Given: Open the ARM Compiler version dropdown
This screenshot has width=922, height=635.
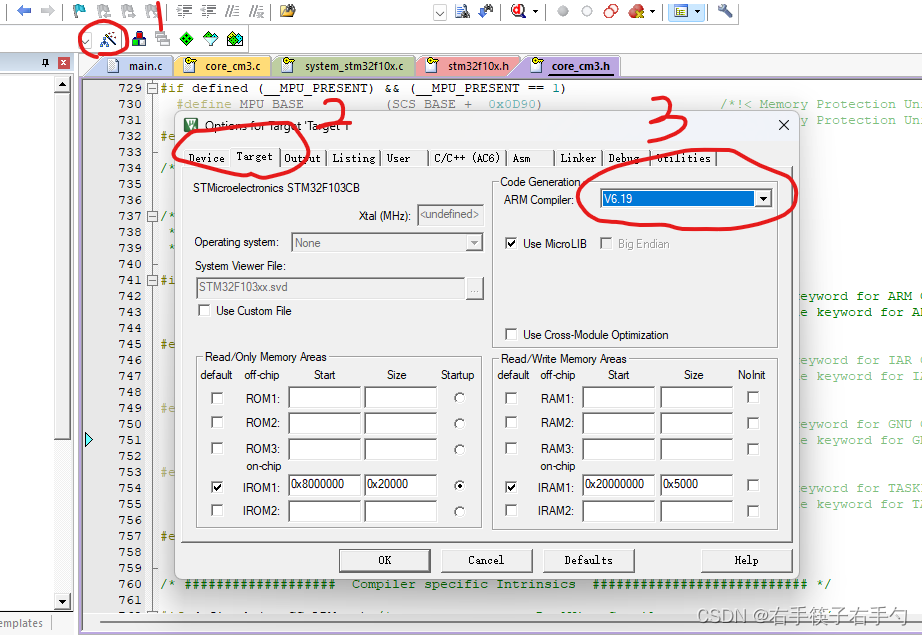Looking at the screenshot, I should pyautogui.click(x=764, y=196).
